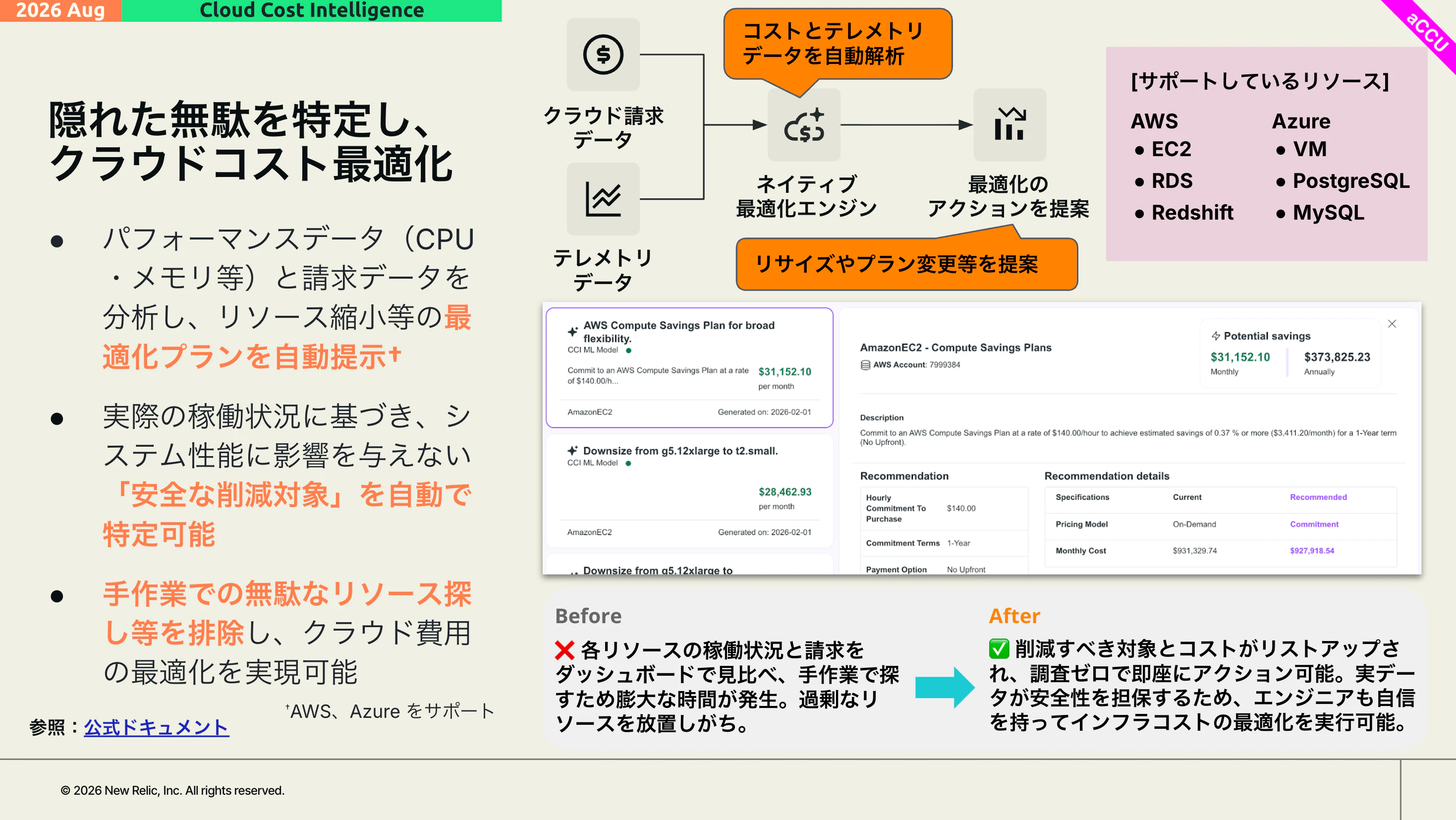Click the sparkle icon beside Downsize to t2.small
This screenshot has width=1456, height=820.
[x=572, y=451]
